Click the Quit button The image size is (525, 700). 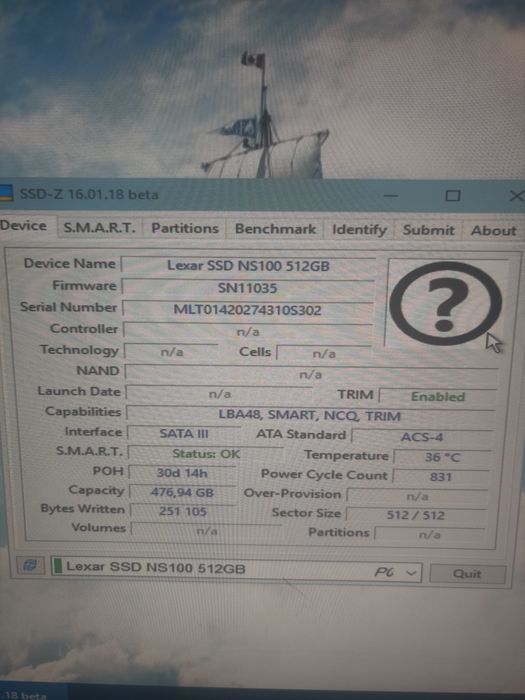(467, 574)
